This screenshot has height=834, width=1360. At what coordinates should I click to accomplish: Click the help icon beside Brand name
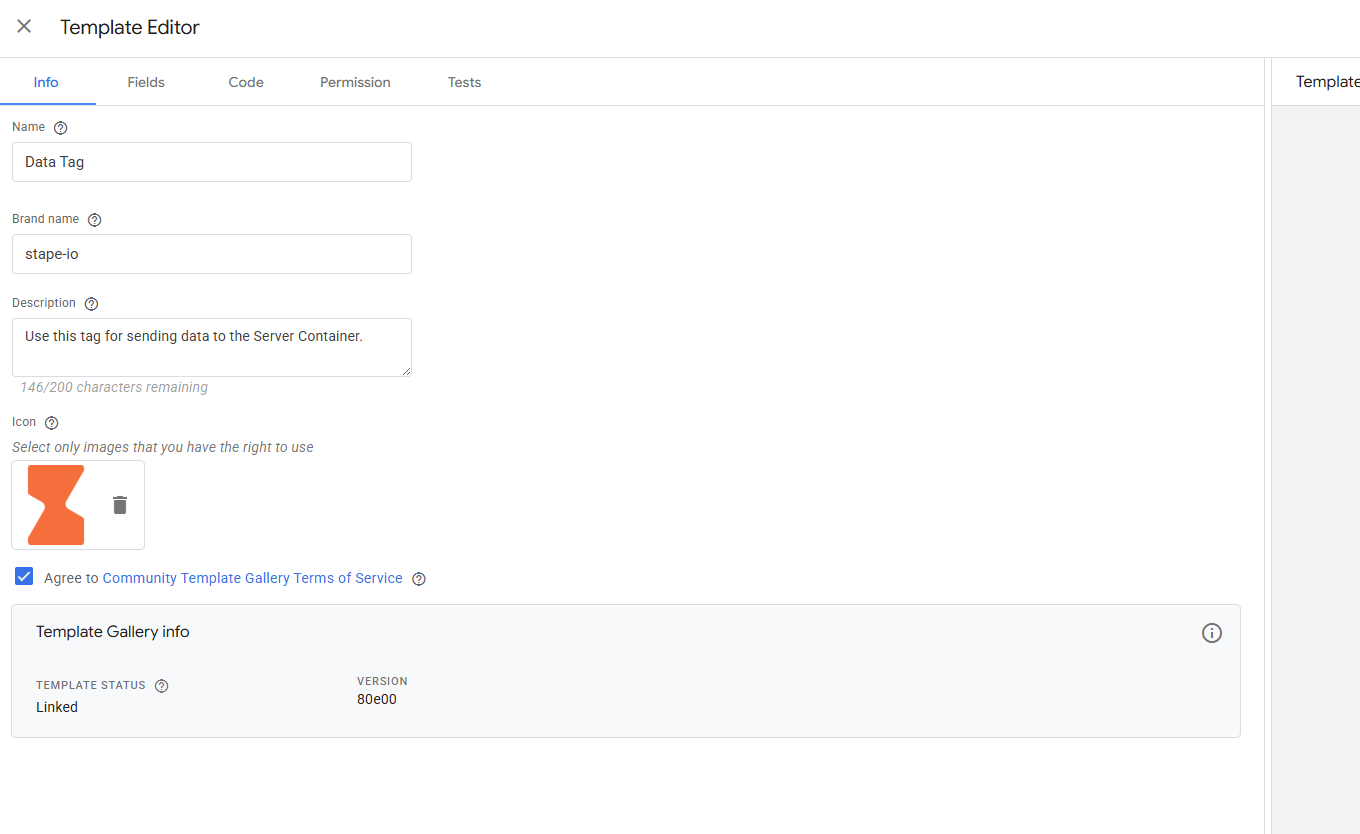95,220
